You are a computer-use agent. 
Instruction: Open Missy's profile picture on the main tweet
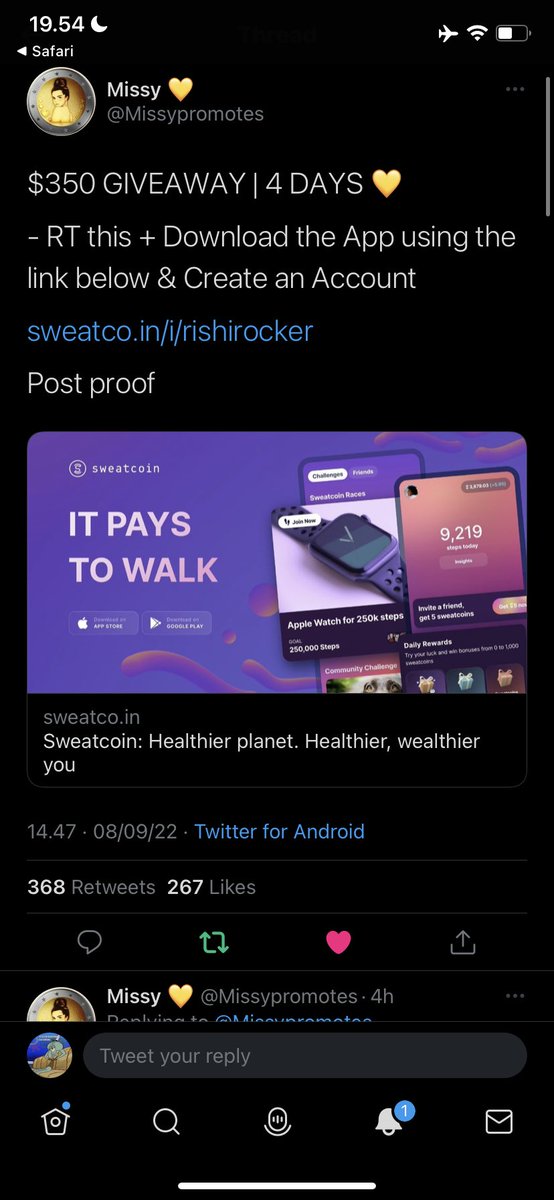click(x=61, y=101)
